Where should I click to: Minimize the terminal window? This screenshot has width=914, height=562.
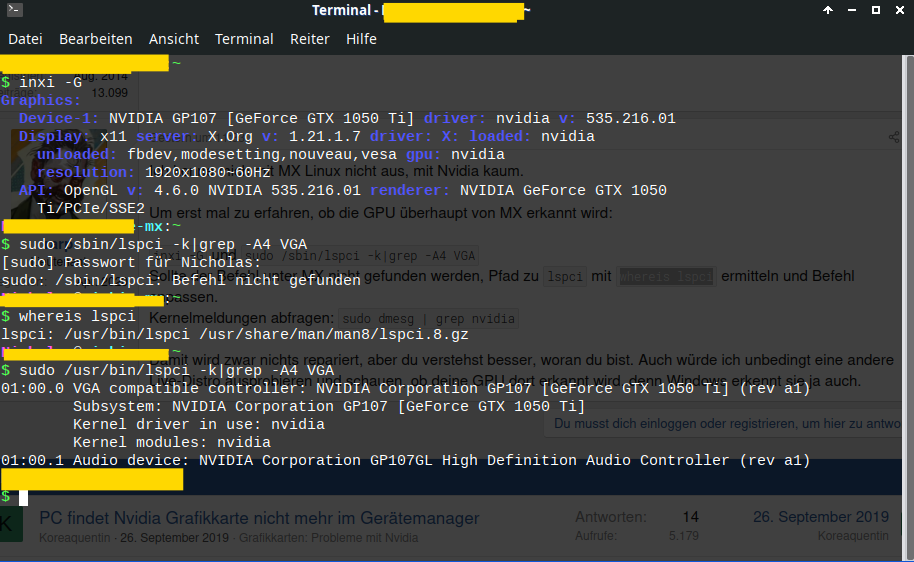click(852, 10)
